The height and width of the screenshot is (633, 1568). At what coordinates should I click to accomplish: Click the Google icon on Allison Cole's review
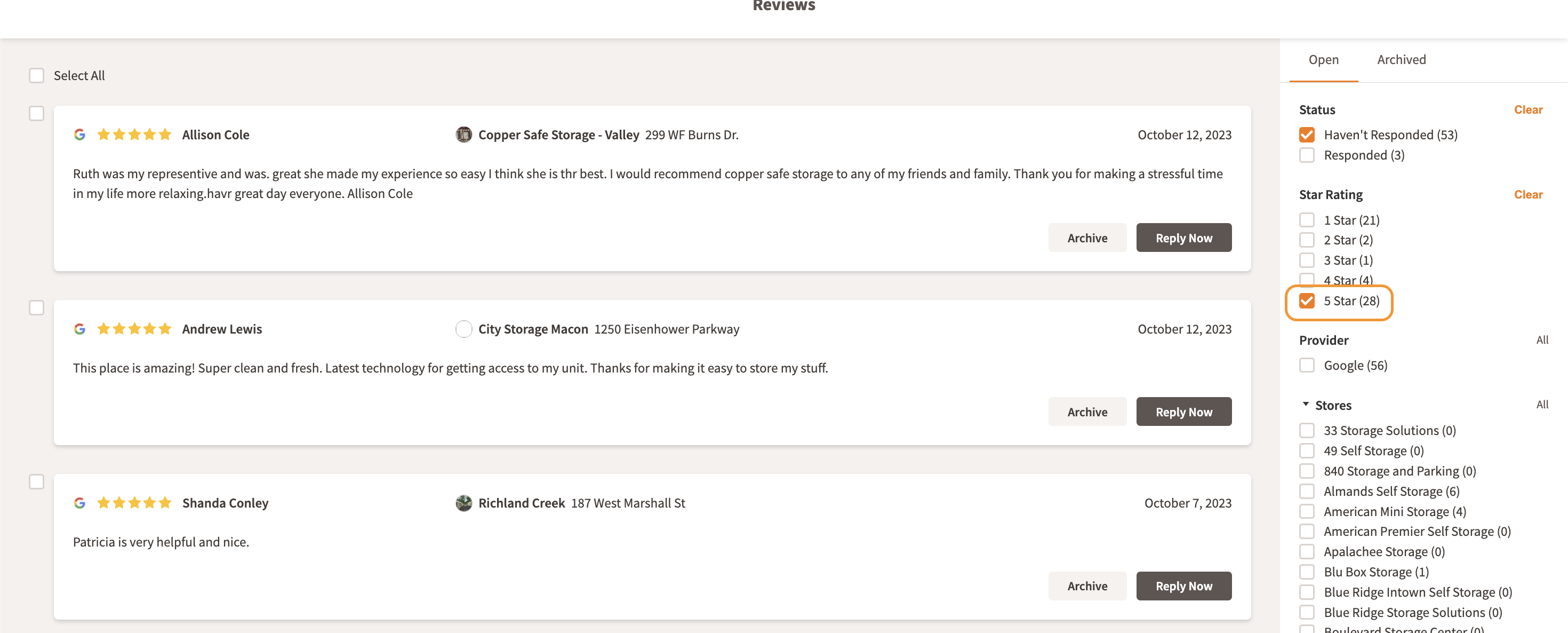[x=81, y=134]
